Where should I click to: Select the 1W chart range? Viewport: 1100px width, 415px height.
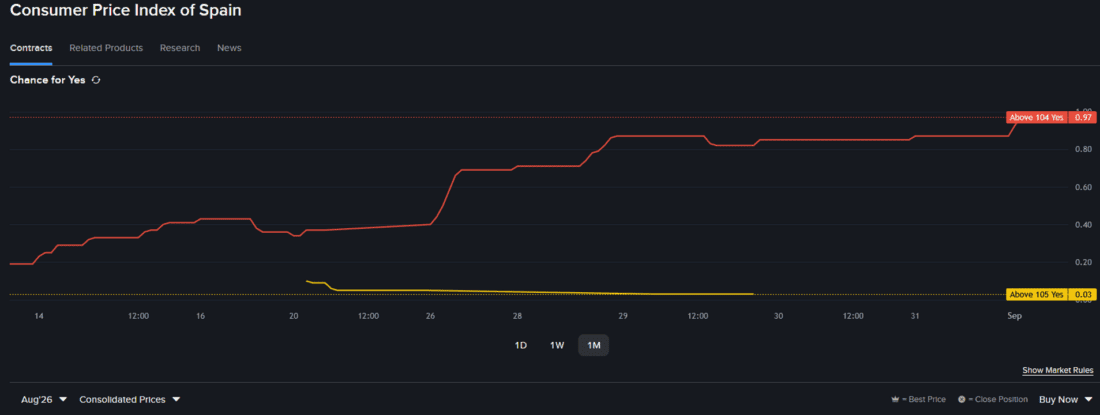[557, 345]
